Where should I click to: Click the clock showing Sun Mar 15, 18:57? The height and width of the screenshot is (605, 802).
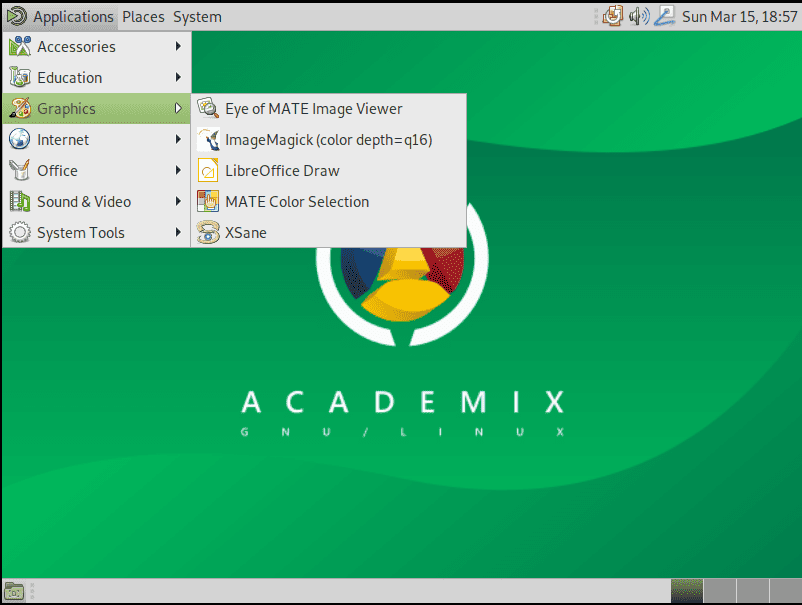coord(740,17)
